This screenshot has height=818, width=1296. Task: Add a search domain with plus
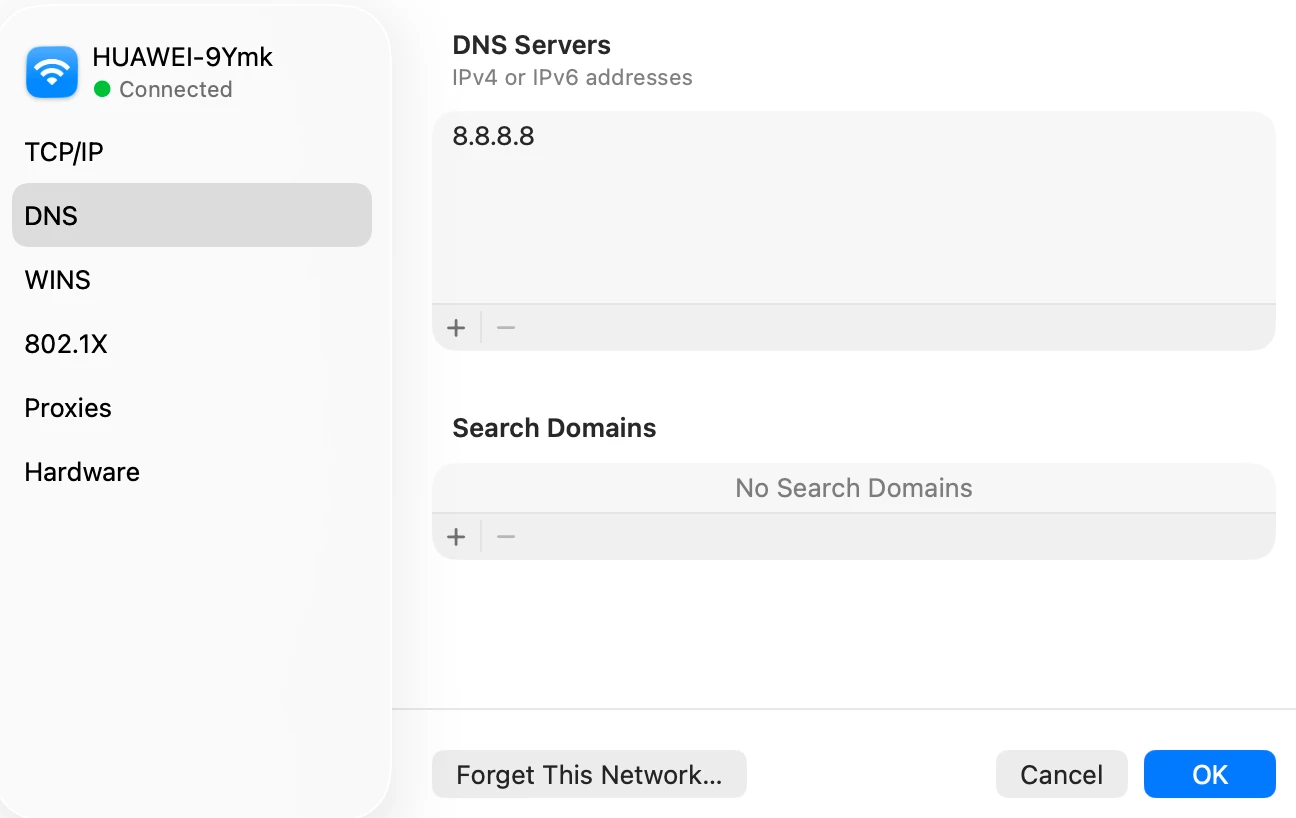[456, 537]
